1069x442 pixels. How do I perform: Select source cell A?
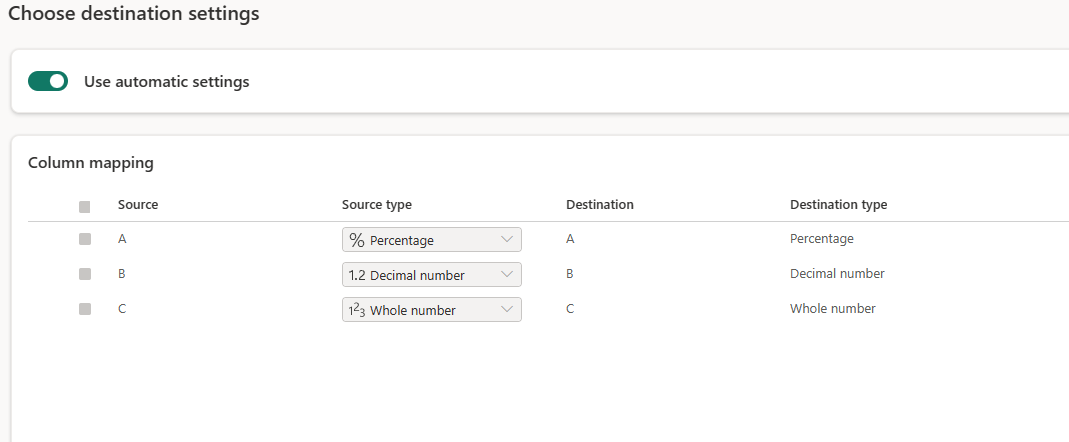tap(122, 239)
